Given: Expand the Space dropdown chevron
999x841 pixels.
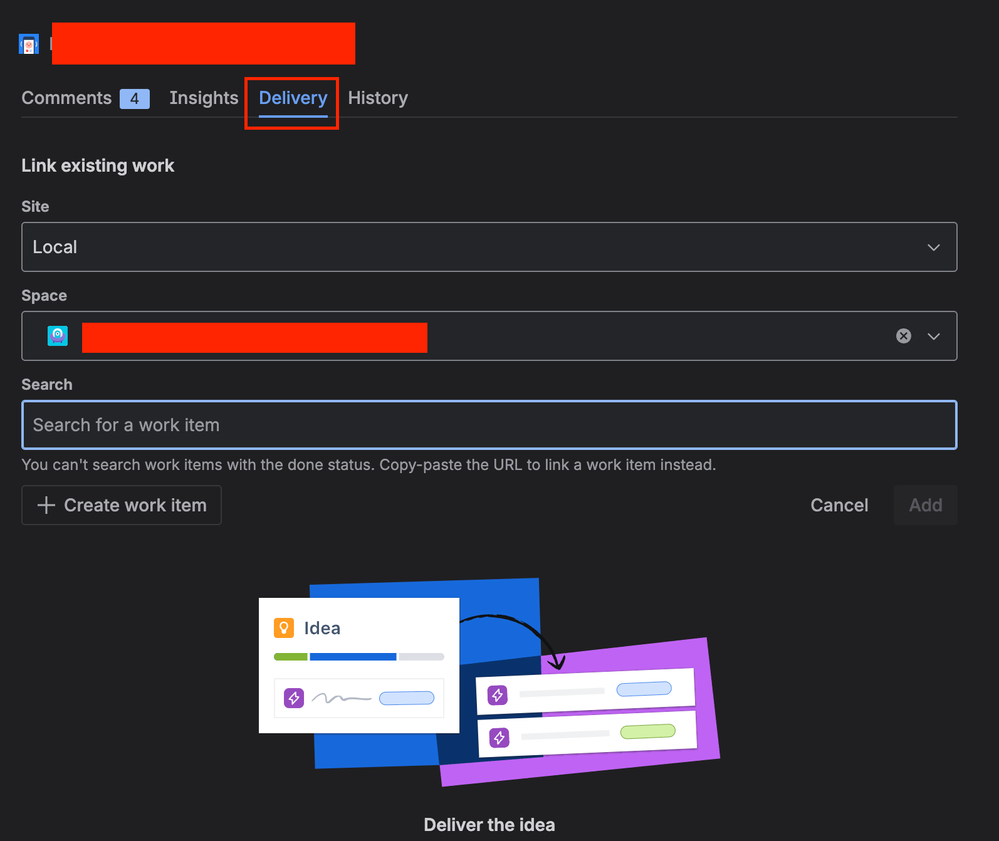Looking at the screenshot, I should point(934,335).
